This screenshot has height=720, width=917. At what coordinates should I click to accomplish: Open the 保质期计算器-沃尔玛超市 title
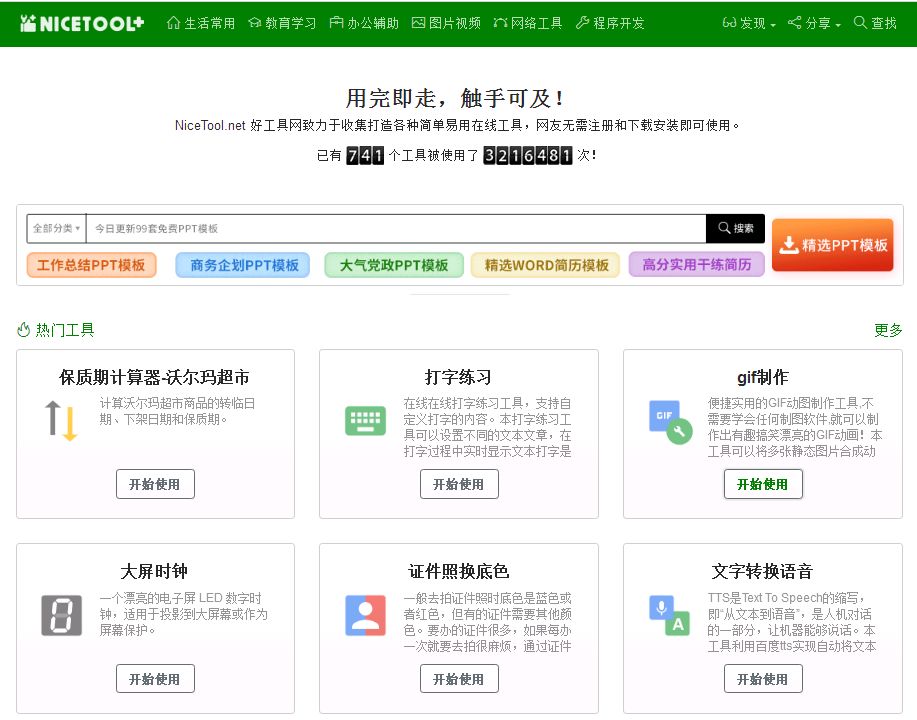pos(154,377)
